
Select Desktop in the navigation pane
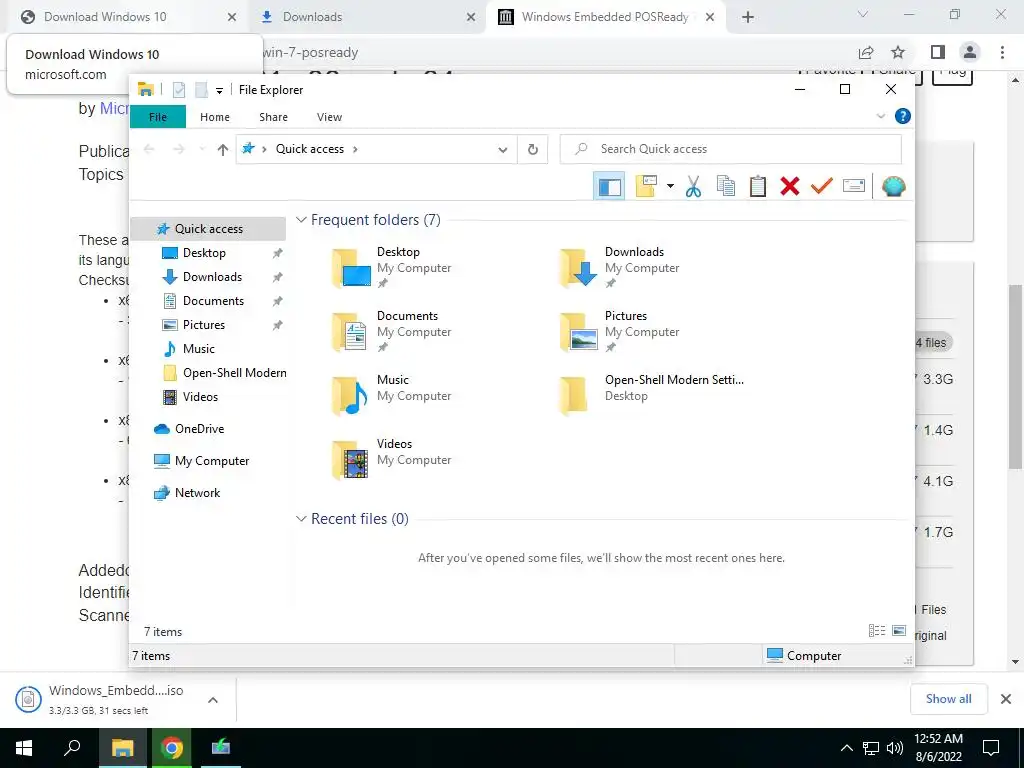click(x=204, y=253)
